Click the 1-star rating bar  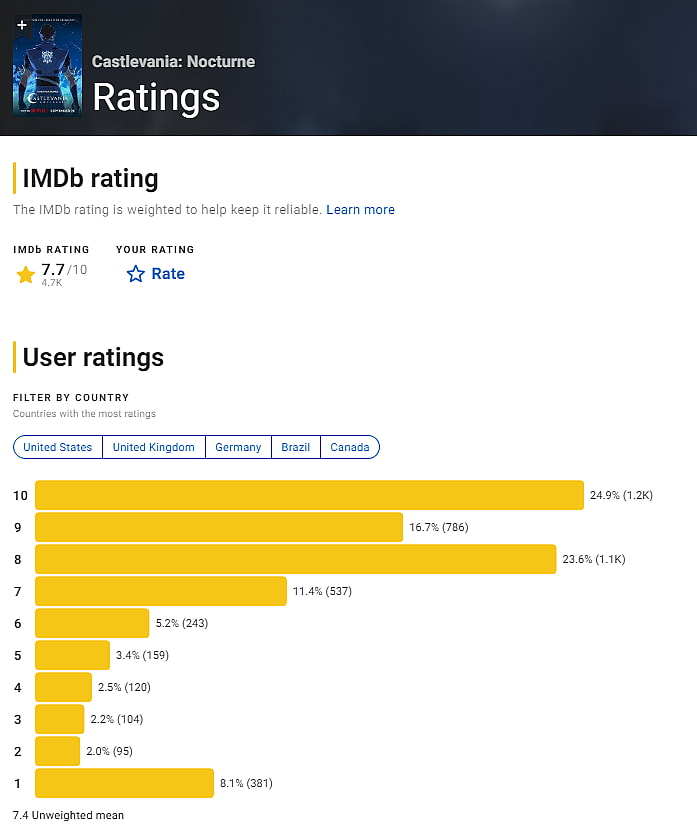pos(125,783)
